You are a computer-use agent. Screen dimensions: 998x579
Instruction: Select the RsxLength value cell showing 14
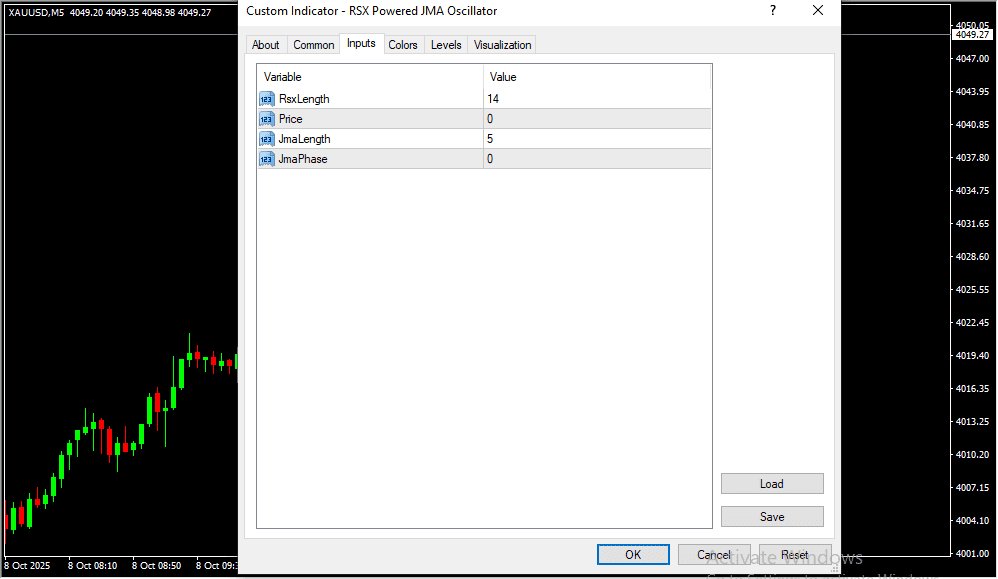[x=596, y=99]
